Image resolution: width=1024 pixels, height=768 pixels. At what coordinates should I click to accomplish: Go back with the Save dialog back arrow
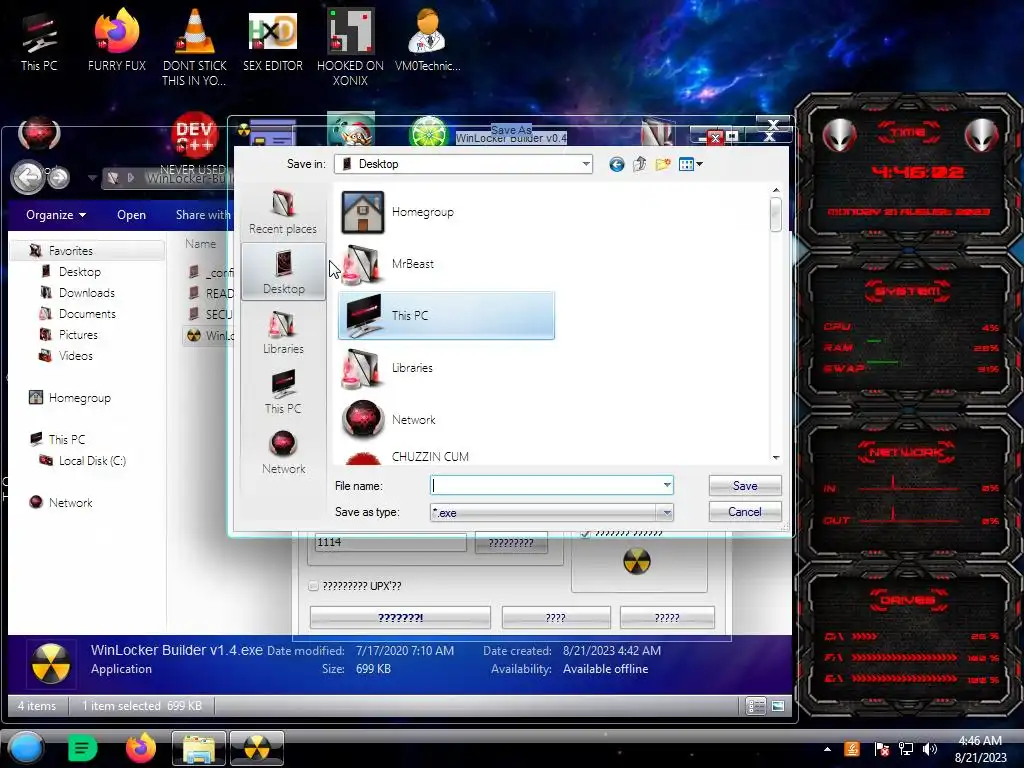[x=616, y=165]
